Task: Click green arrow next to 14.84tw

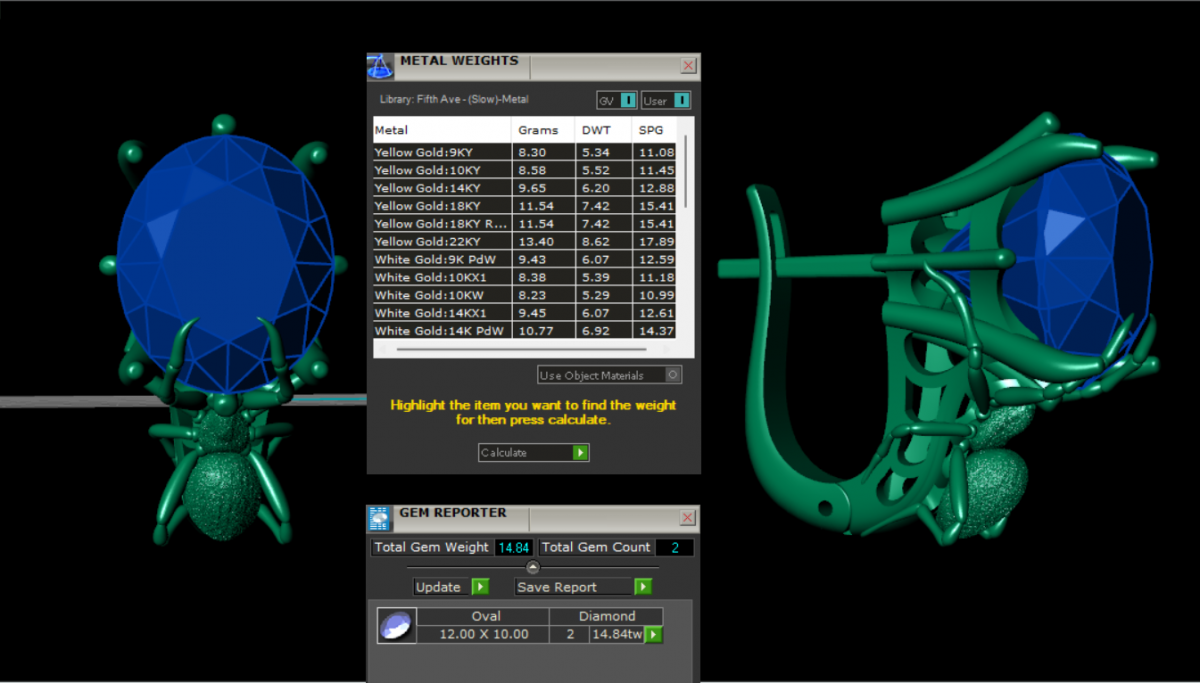Action: coord(653,634)
